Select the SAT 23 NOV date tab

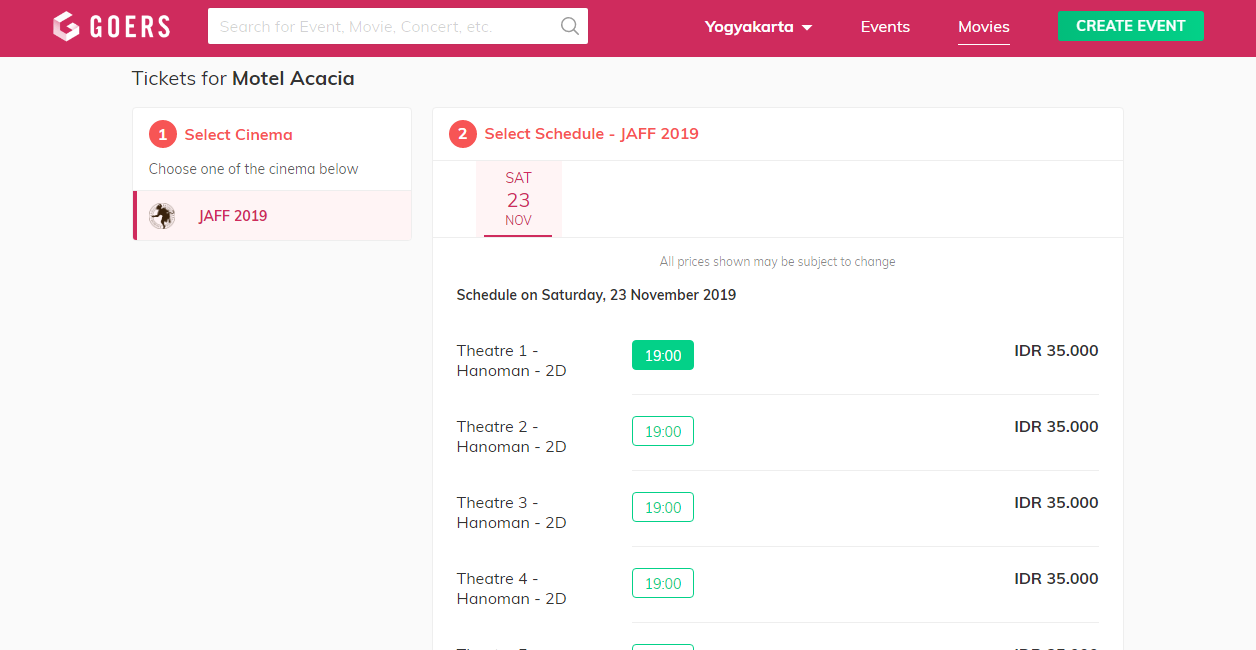[518, 199]
